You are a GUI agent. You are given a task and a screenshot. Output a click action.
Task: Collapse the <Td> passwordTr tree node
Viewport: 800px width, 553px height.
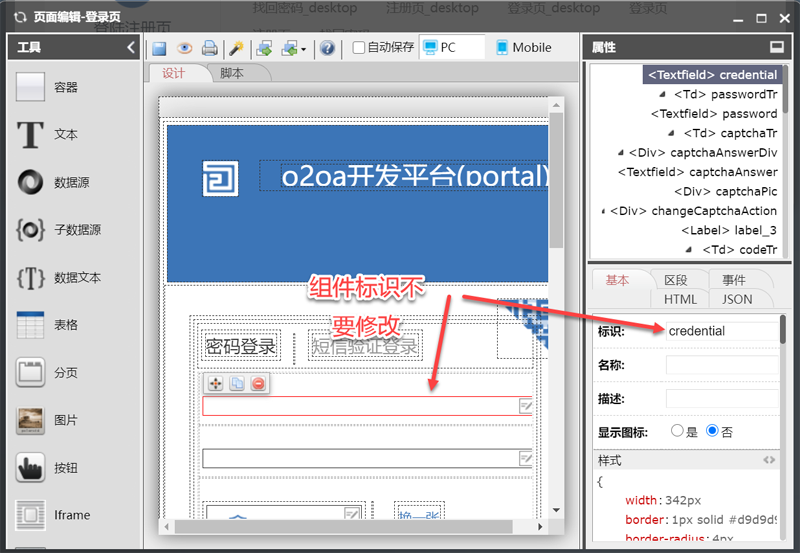click(663, 95)
